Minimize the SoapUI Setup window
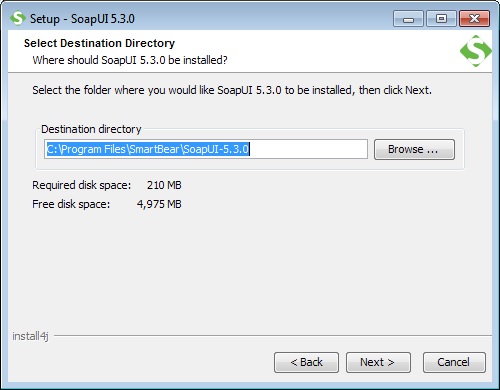This screenshot has height=390, width=500. 408,19
